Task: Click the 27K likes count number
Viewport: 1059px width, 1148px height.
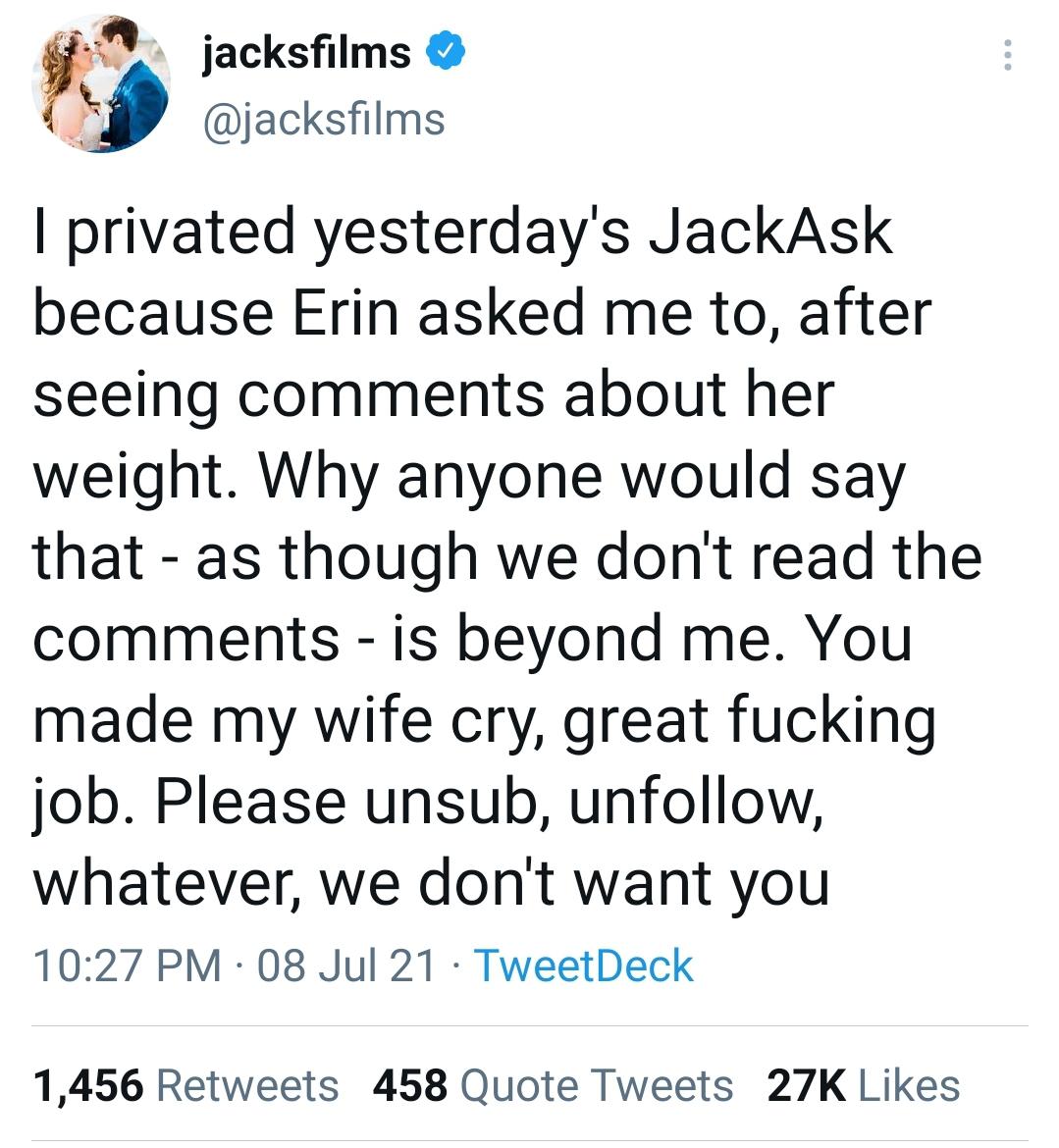Action: (x=805, y=1086)
